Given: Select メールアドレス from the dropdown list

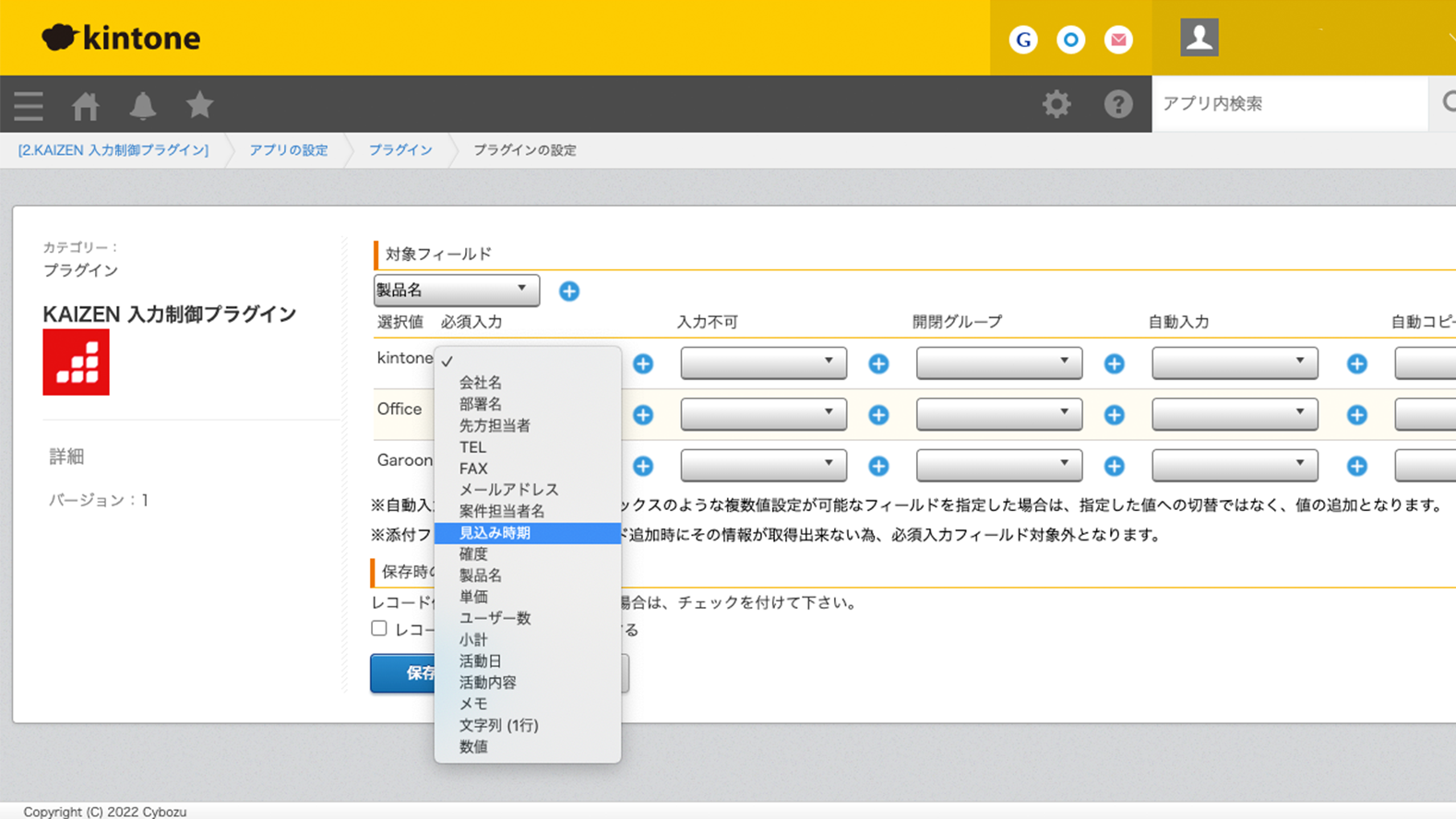Looking at the screenshot, I should pyautogui.click(x=528, y=490).
